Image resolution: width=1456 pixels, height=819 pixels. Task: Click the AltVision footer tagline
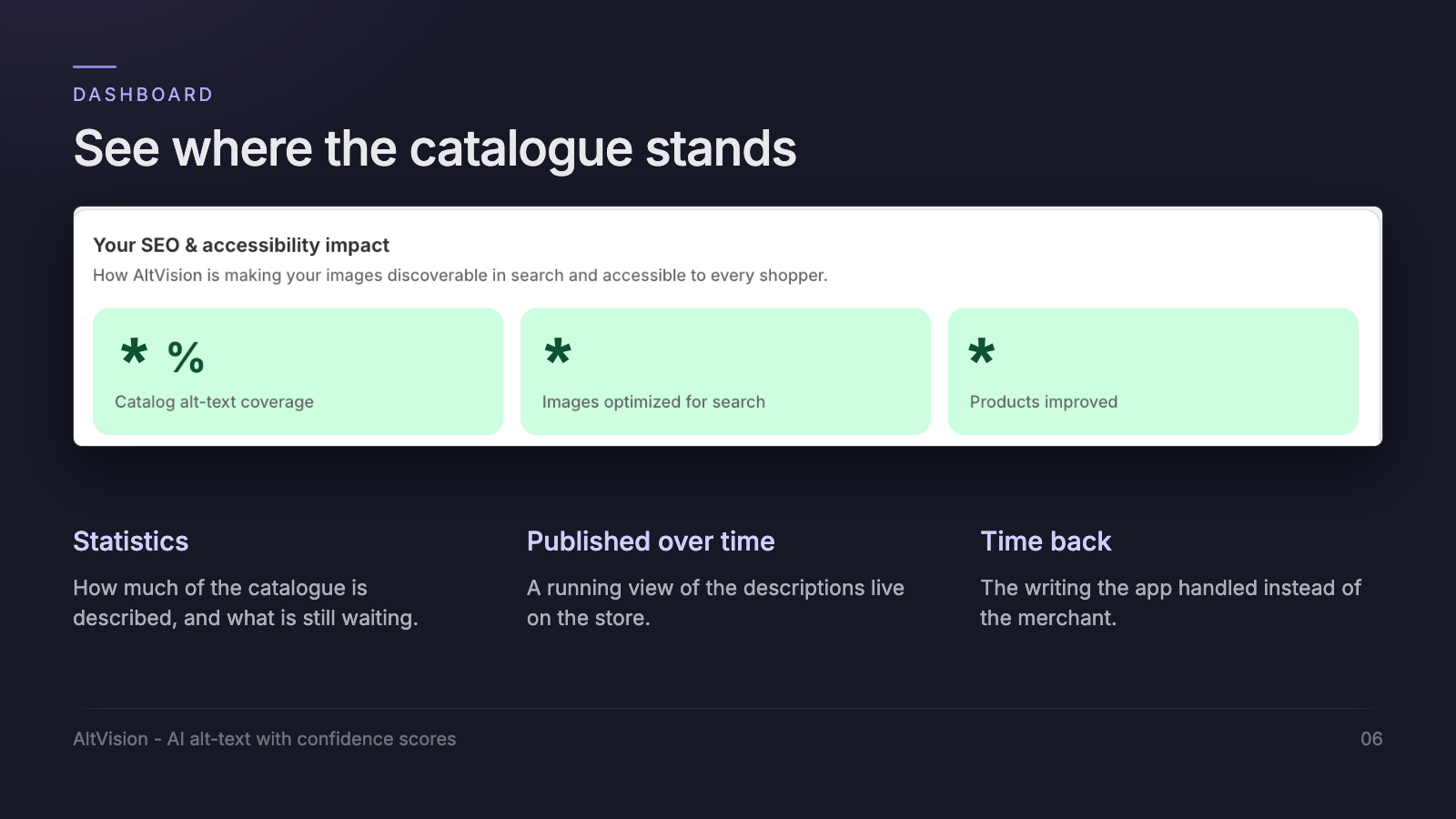265,739
